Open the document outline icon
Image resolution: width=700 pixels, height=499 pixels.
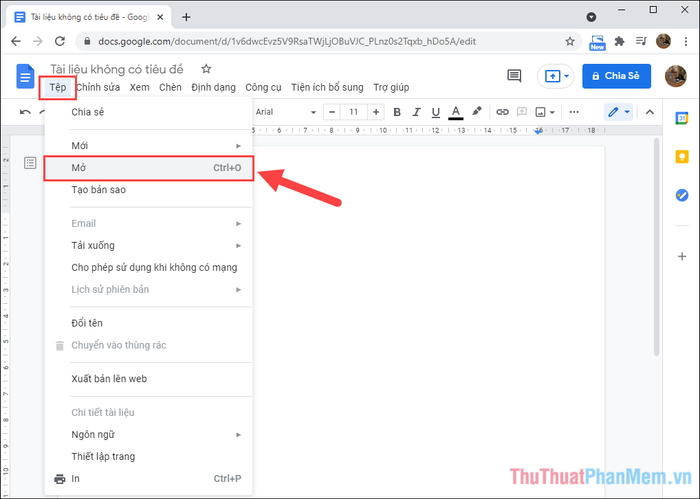31,162
